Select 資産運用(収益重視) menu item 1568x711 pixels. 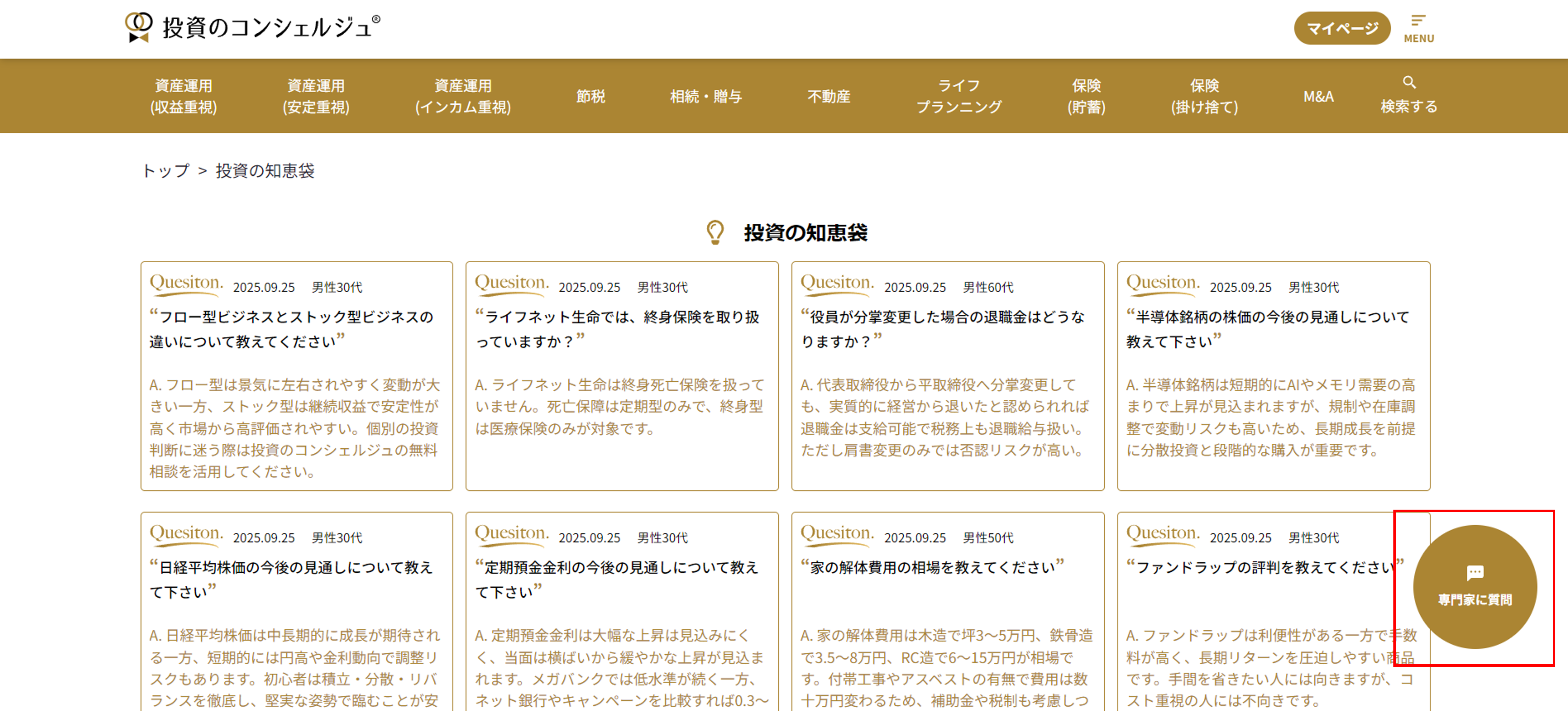pos(183,96)
